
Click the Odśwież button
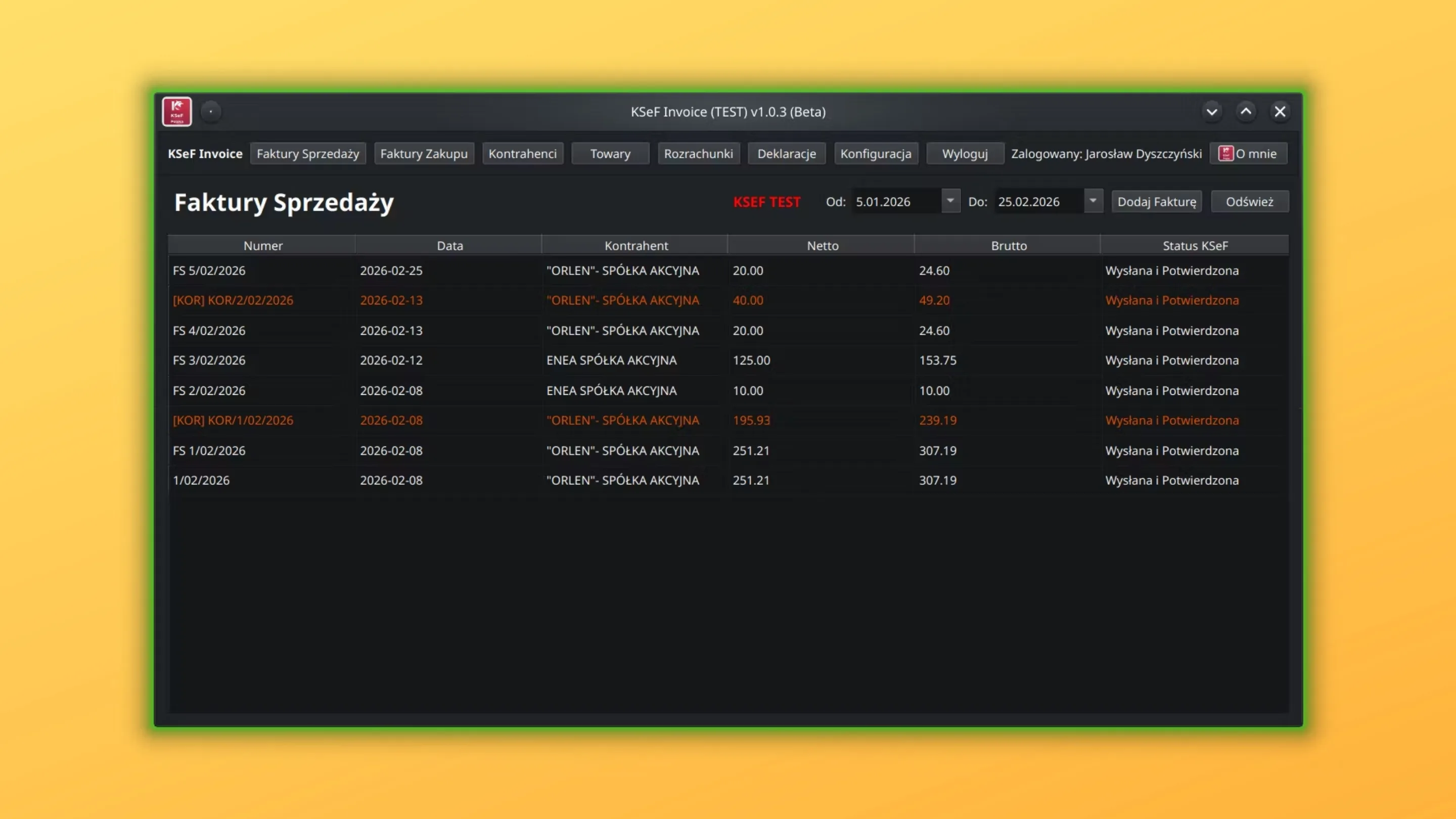(1250, 201)
